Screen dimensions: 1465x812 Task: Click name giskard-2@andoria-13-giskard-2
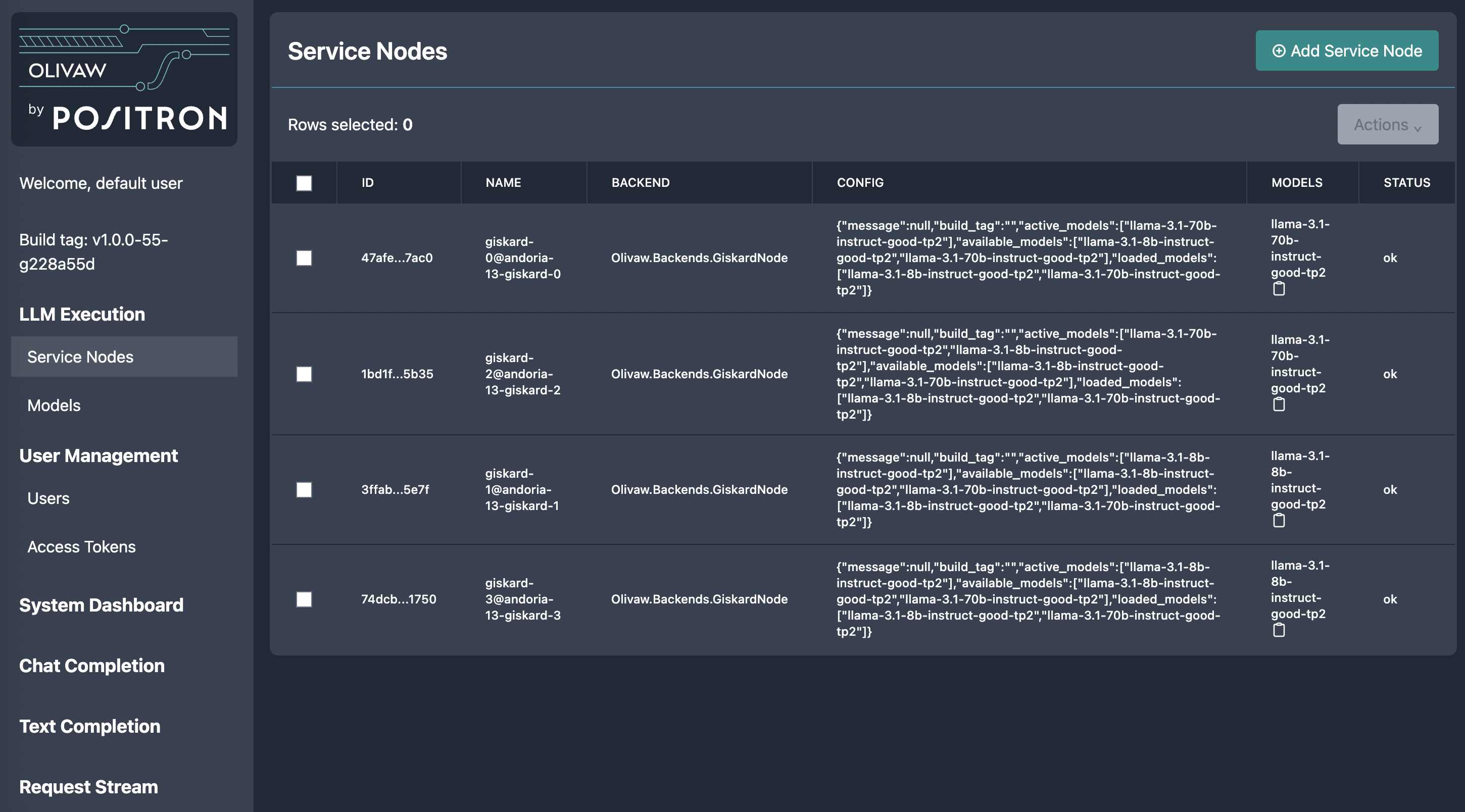coord(523,374)
